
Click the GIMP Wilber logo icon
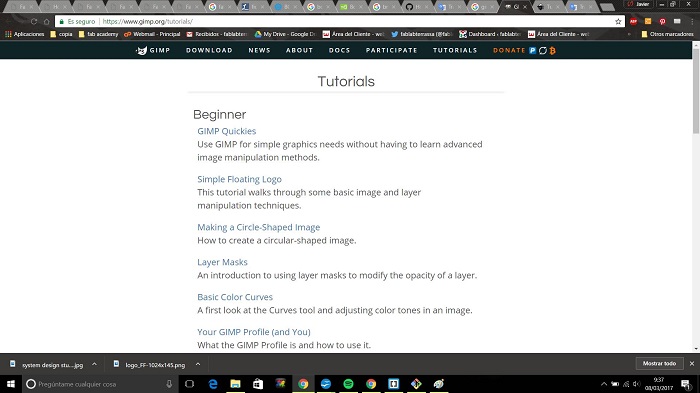click(142, 50)
